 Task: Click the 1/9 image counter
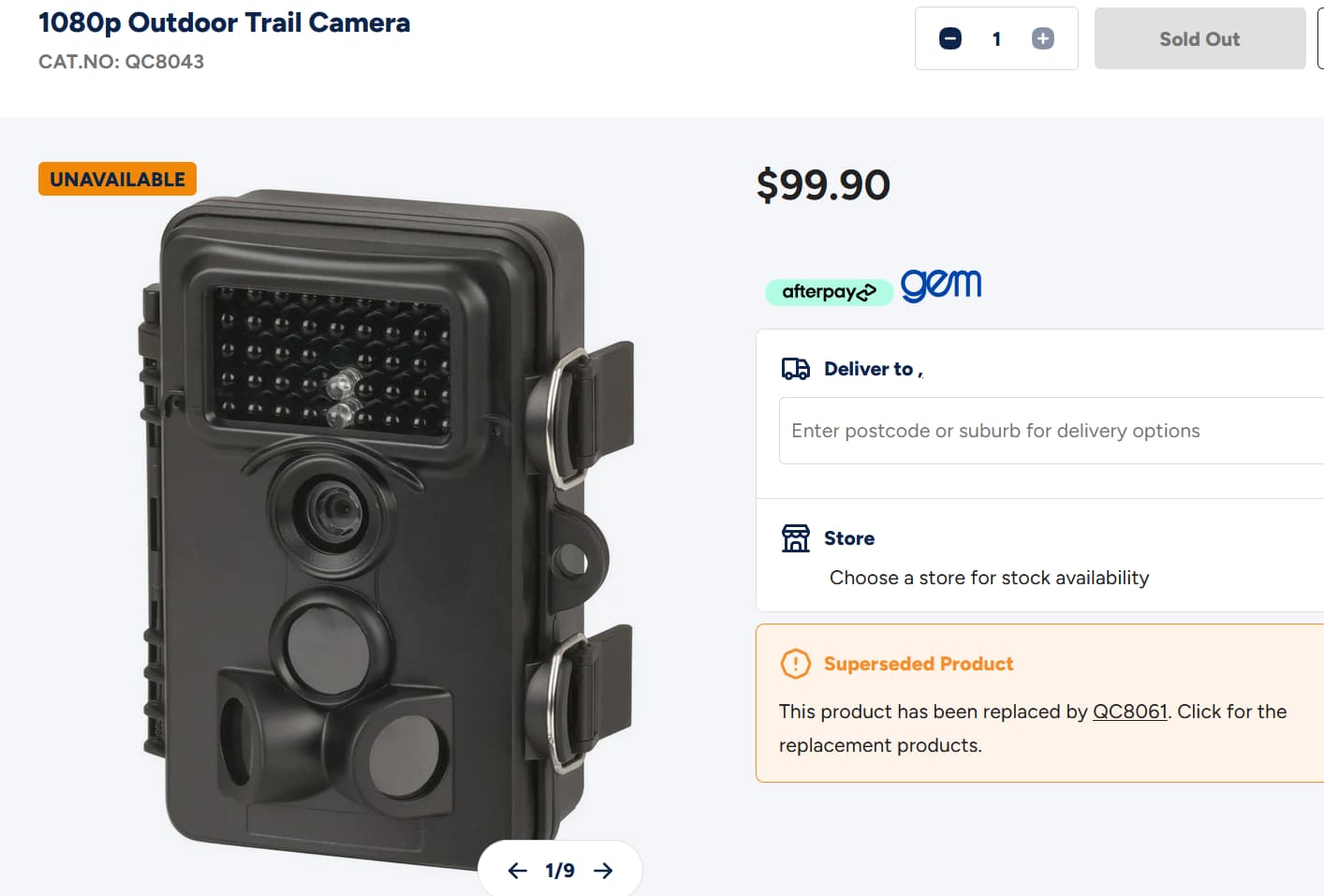[560, 871]
